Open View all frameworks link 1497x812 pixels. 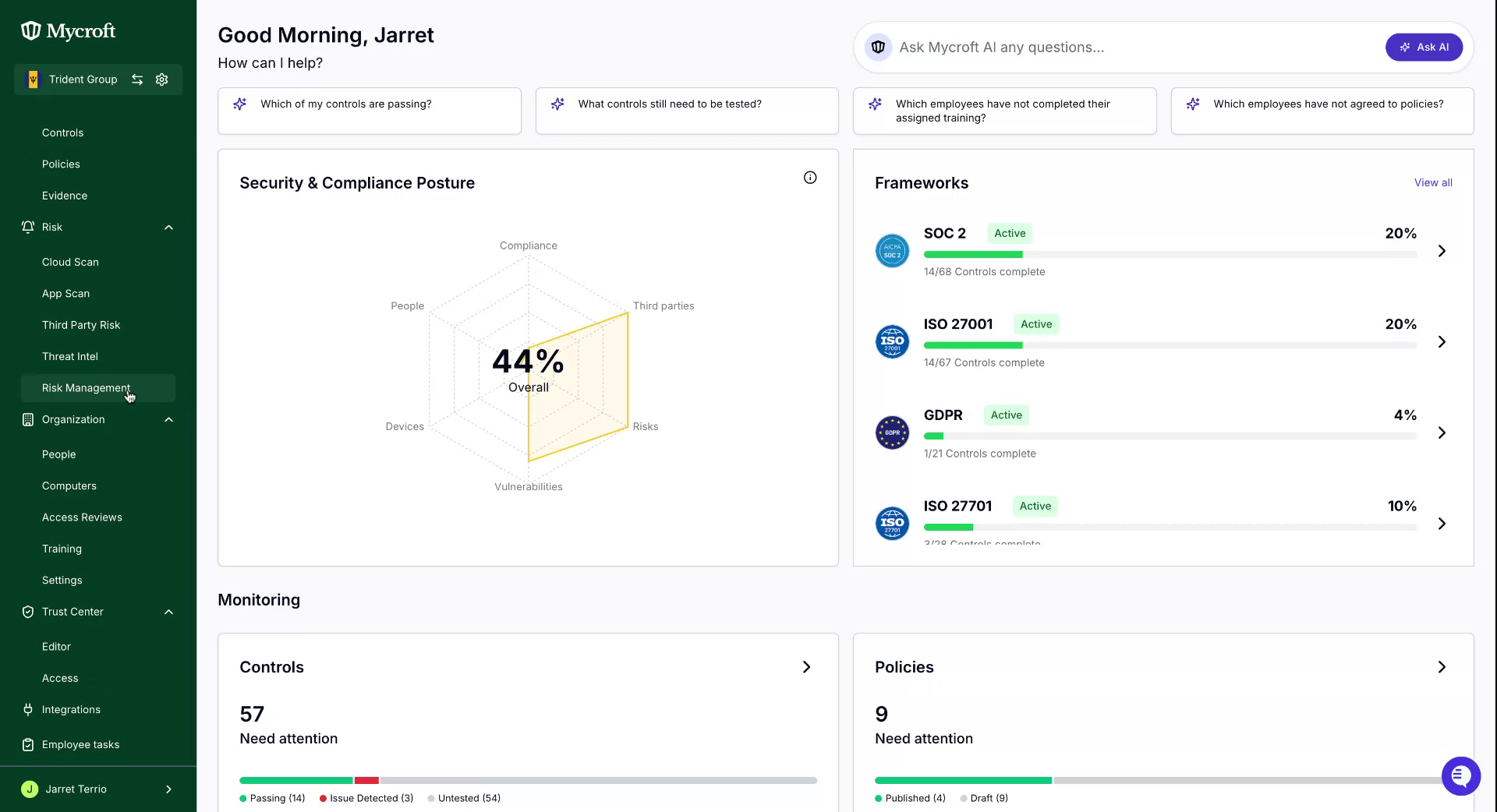coord(1433,183)
